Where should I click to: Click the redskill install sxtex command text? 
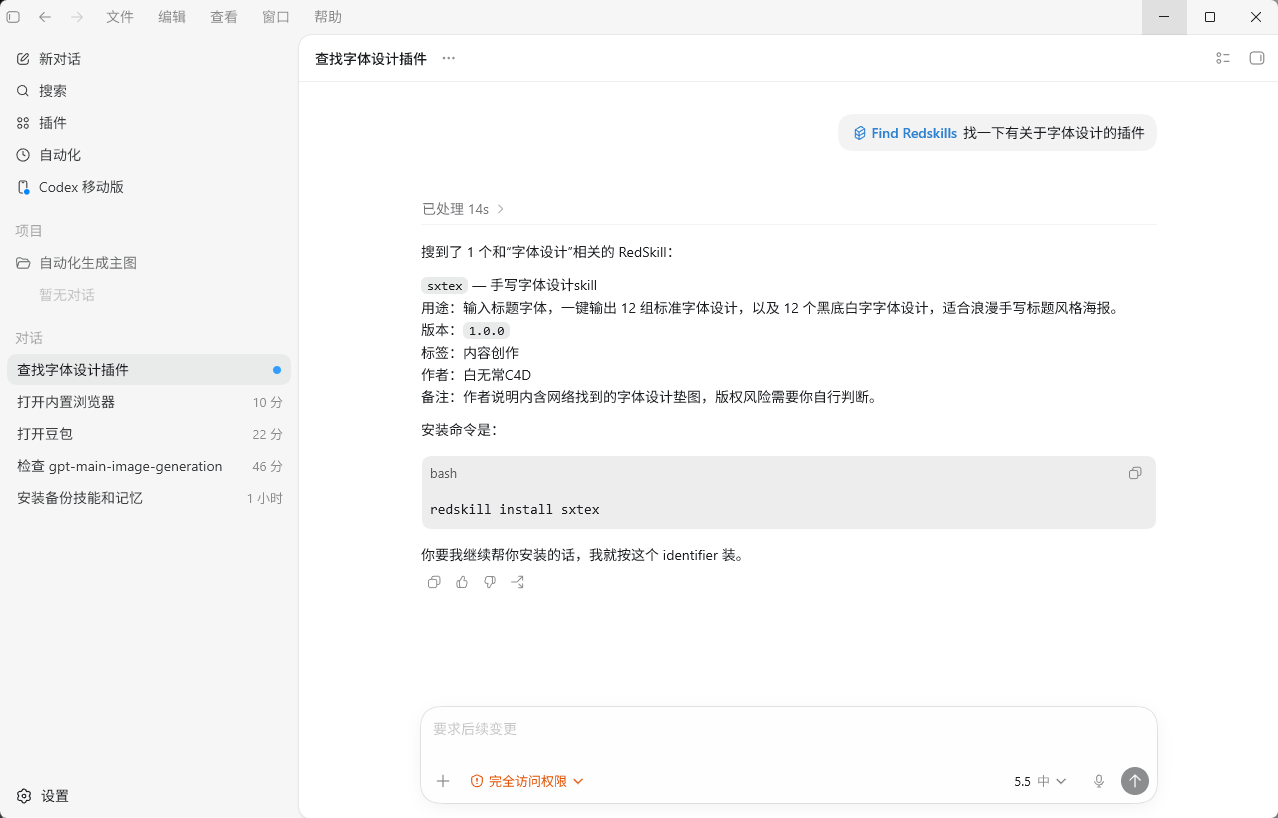[x=515, y=509]
